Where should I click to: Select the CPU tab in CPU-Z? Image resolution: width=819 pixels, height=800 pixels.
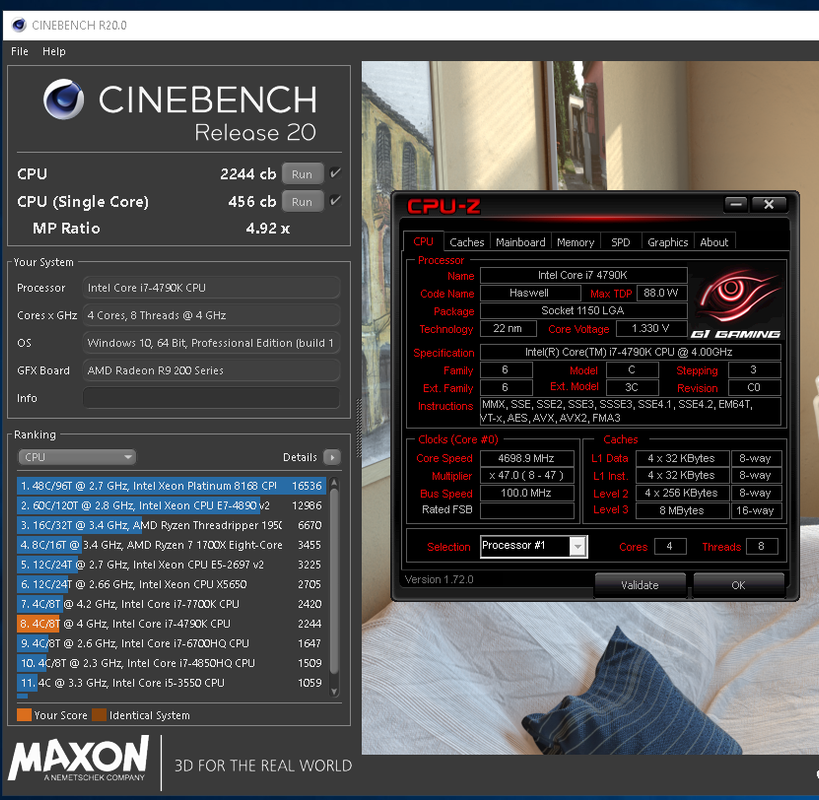pos(424,242)
